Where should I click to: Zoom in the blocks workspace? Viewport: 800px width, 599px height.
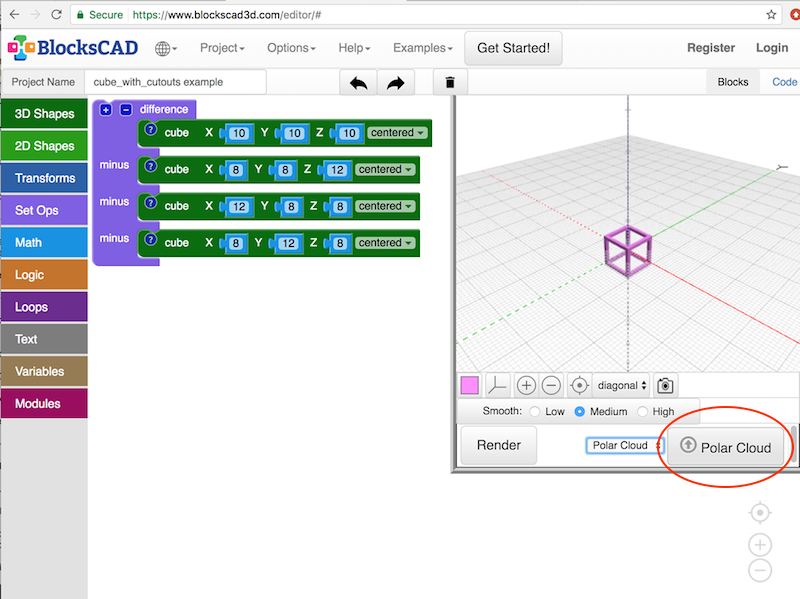pyautogui.click(x=760, y=545)
